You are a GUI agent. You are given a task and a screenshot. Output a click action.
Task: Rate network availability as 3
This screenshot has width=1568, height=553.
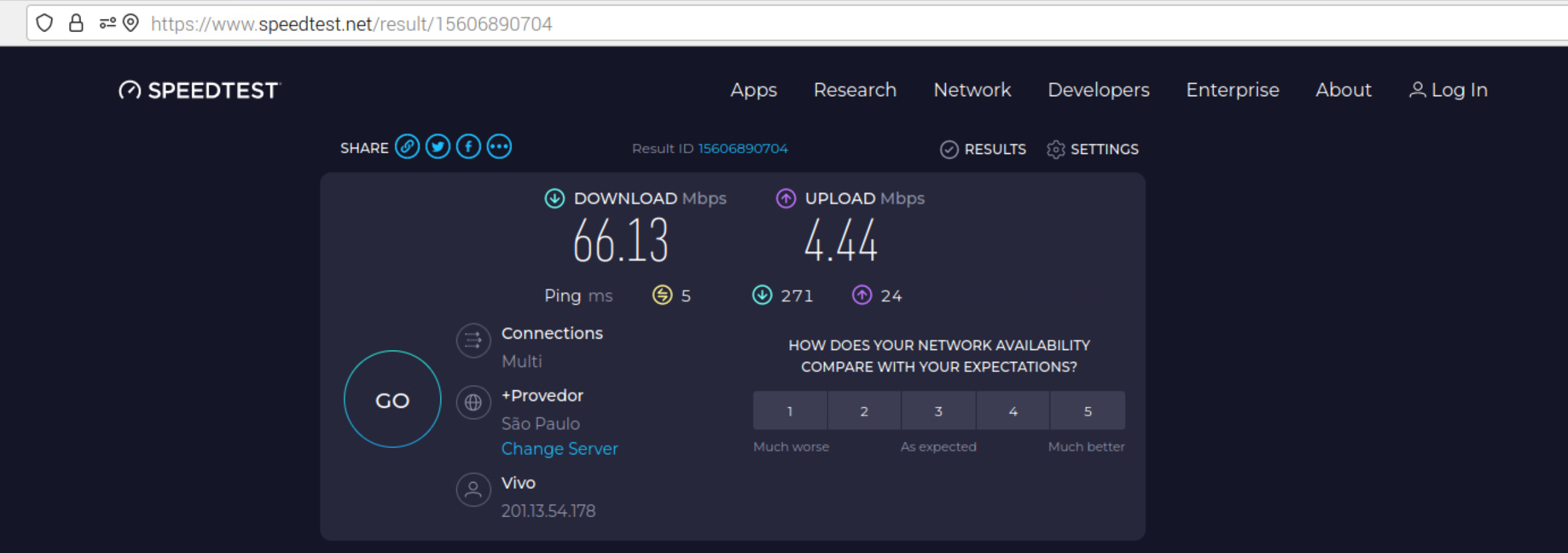938,411
